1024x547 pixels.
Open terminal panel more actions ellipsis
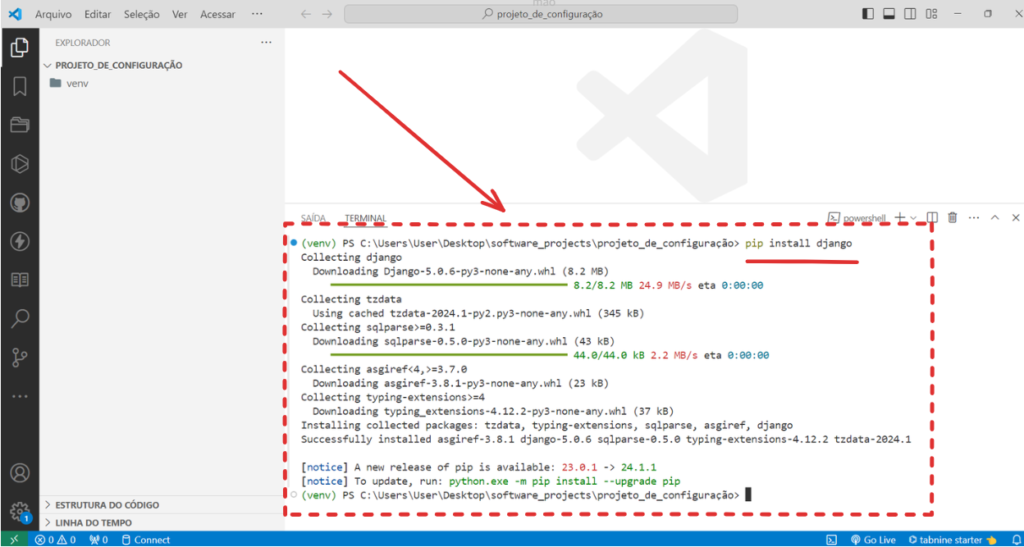click(974, 217)
